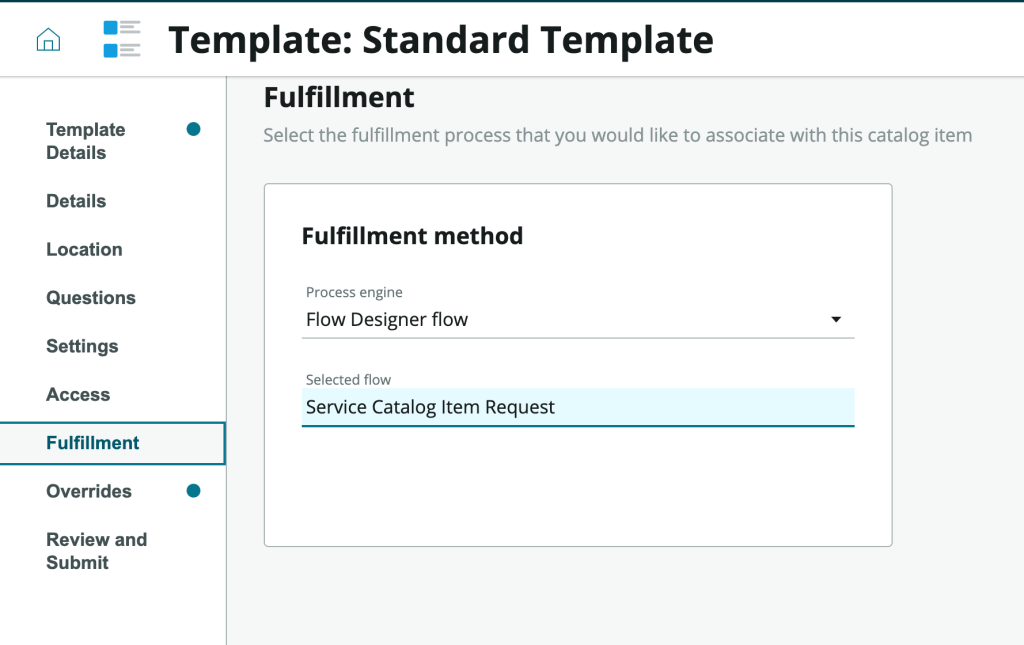This screenshot has width=1024, height=645.
Task: Click the Fulfillment page heading
Action: click(x=339, y=98)
